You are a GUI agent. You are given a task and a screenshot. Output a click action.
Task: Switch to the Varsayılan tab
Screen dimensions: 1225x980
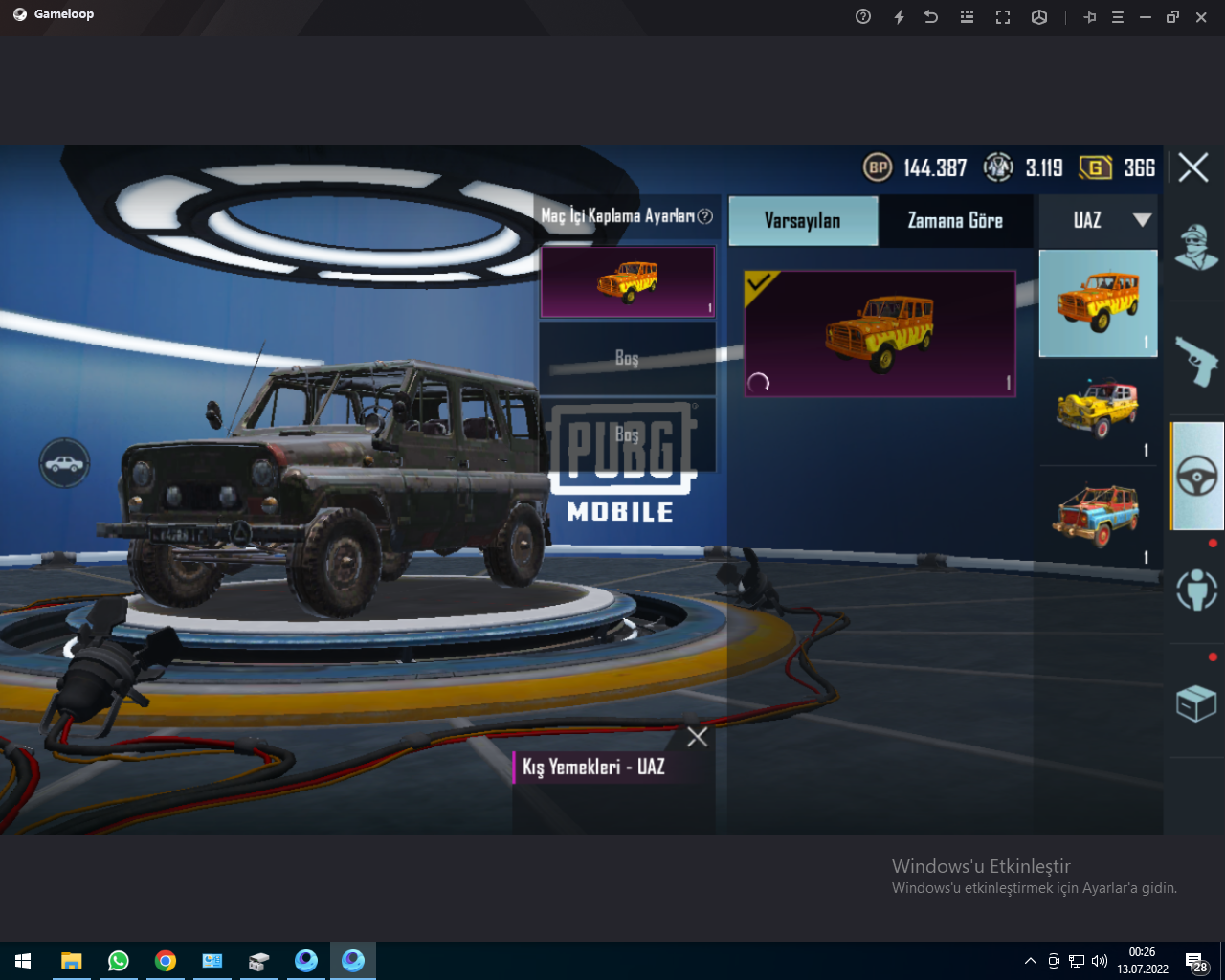point(803,221)
